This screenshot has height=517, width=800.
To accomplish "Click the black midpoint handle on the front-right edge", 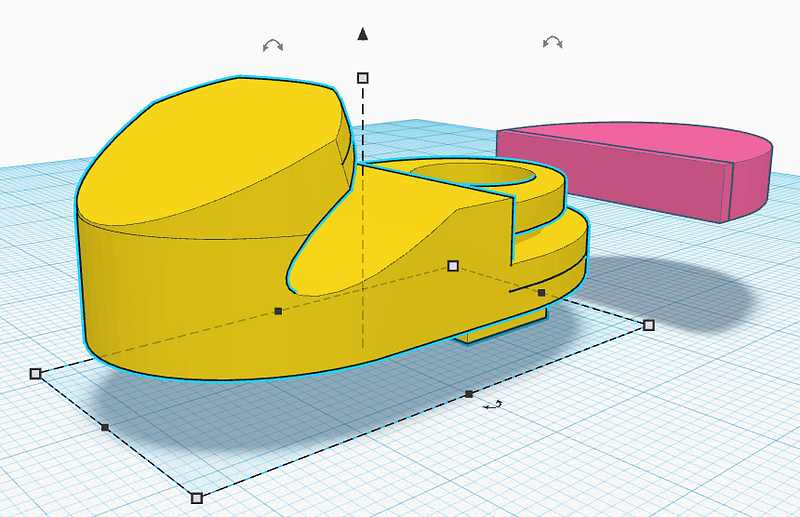I will (x=469, y=394).
